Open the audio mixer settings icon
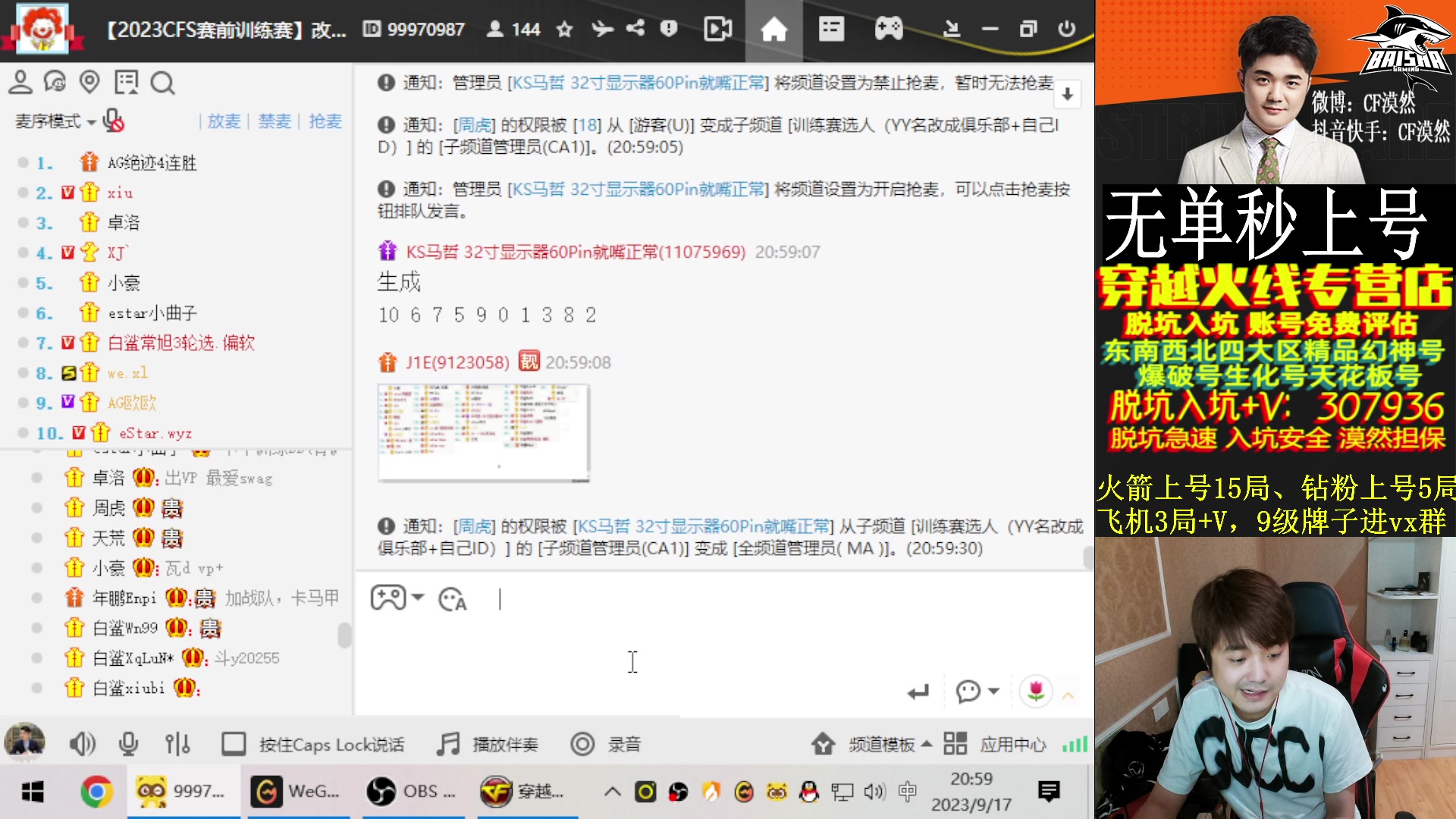Image resolution: width=1456 pixels, height=819 pixels. 177,745
